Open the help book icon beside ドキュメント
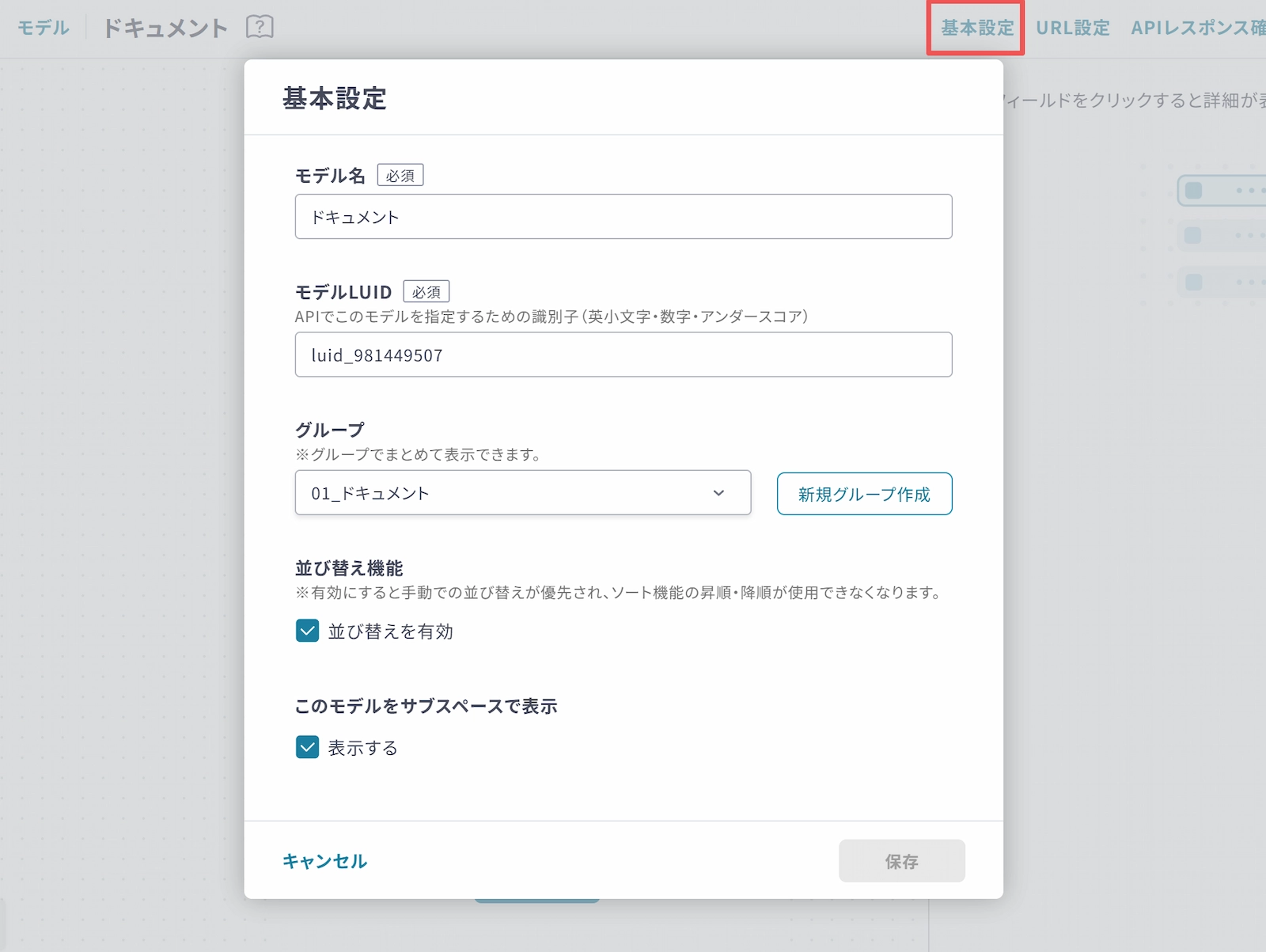This screenshot has height=952, width=1266. [260, 27]
